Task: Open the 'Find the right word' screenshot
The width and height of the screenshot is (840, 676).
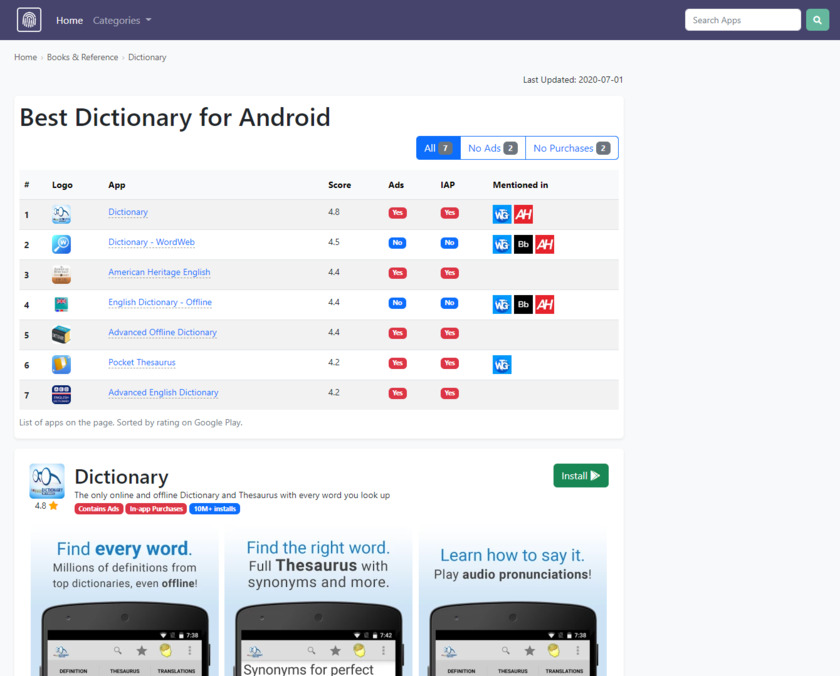Action: pyautogui.click(x=318, y=602)
